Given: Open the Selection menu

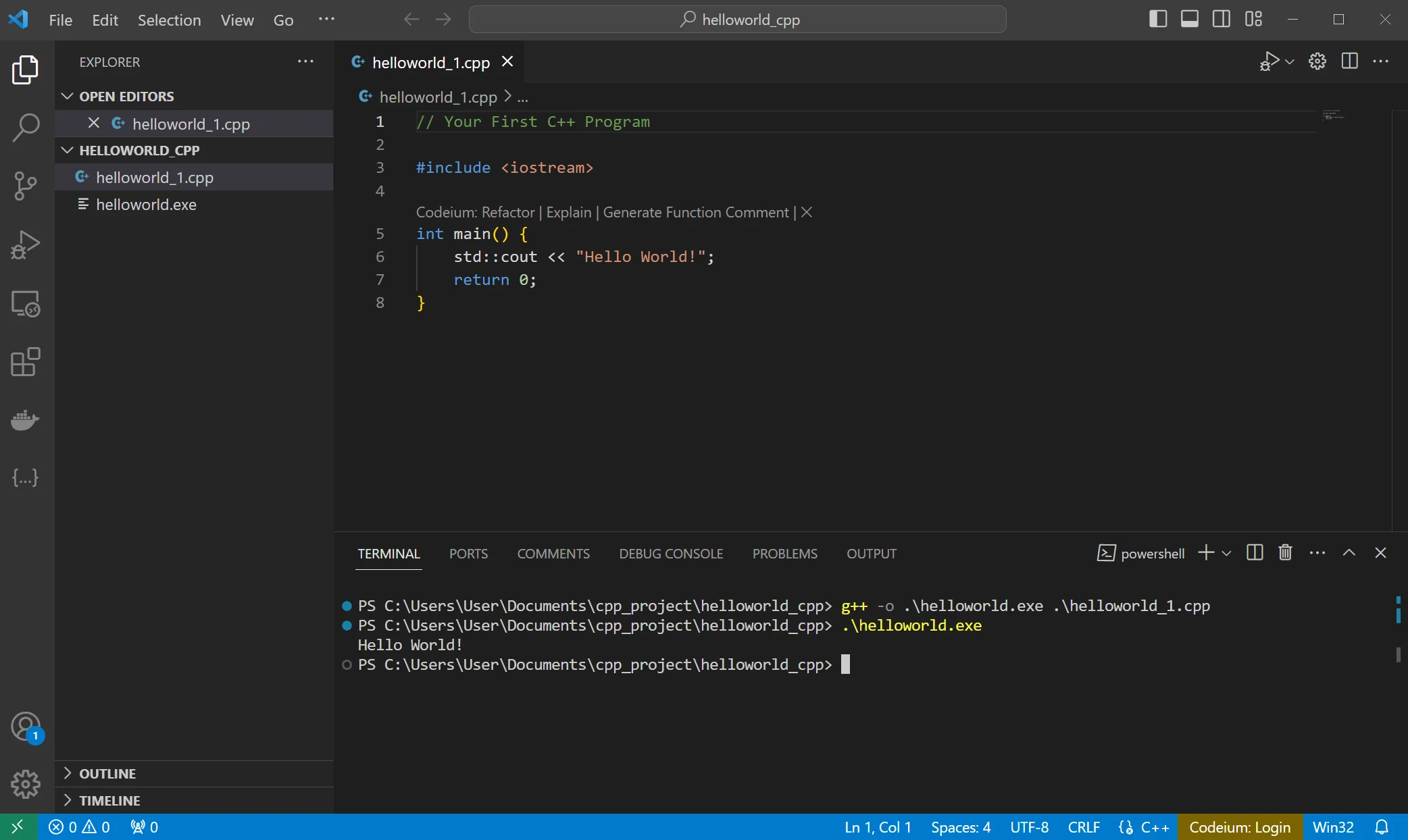Looking at the screenshot, I should pos(169,20).
